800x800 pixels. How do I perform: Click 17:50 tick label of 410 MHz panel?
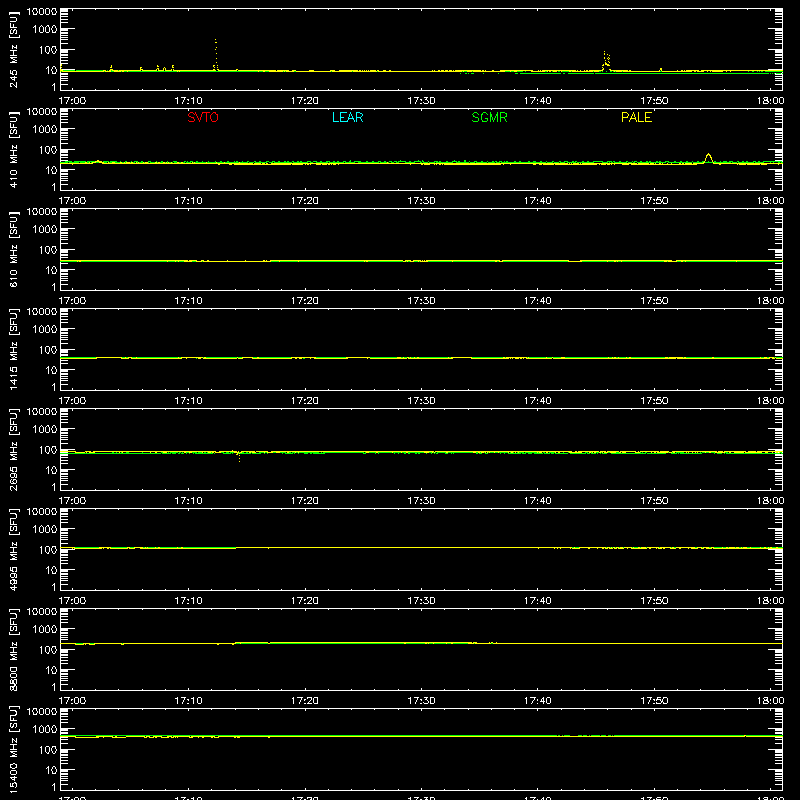pyautogui.click(x=654, y=201)
